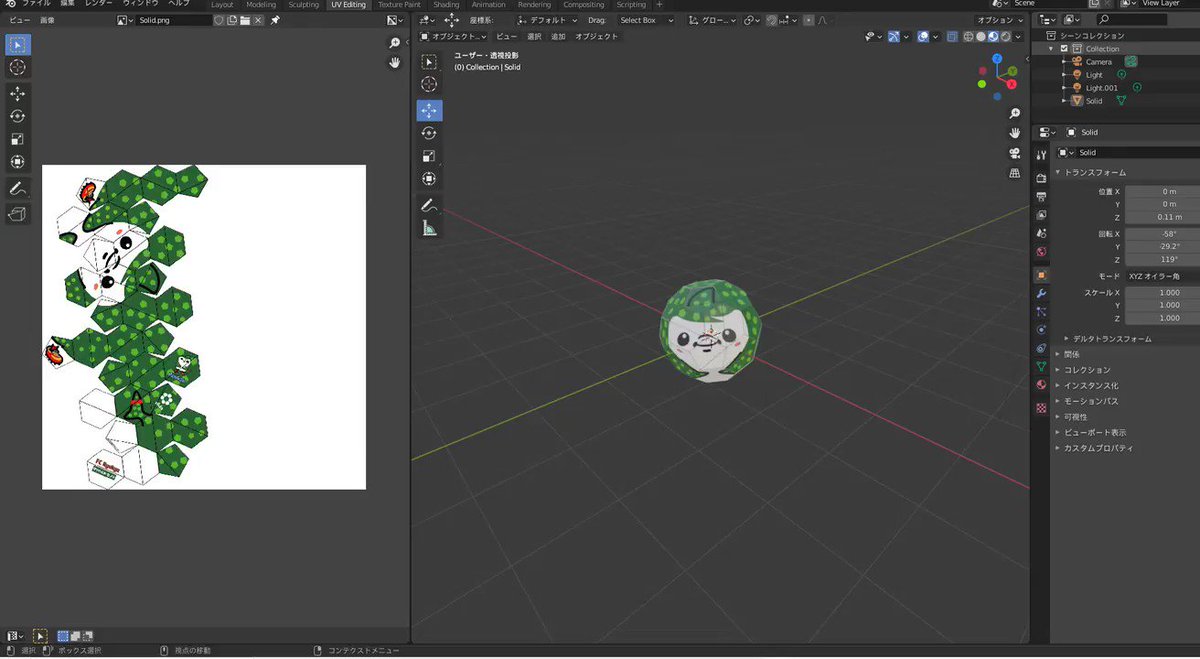Click the viewport zoom magnifier icon

(x=1015, y=113)
